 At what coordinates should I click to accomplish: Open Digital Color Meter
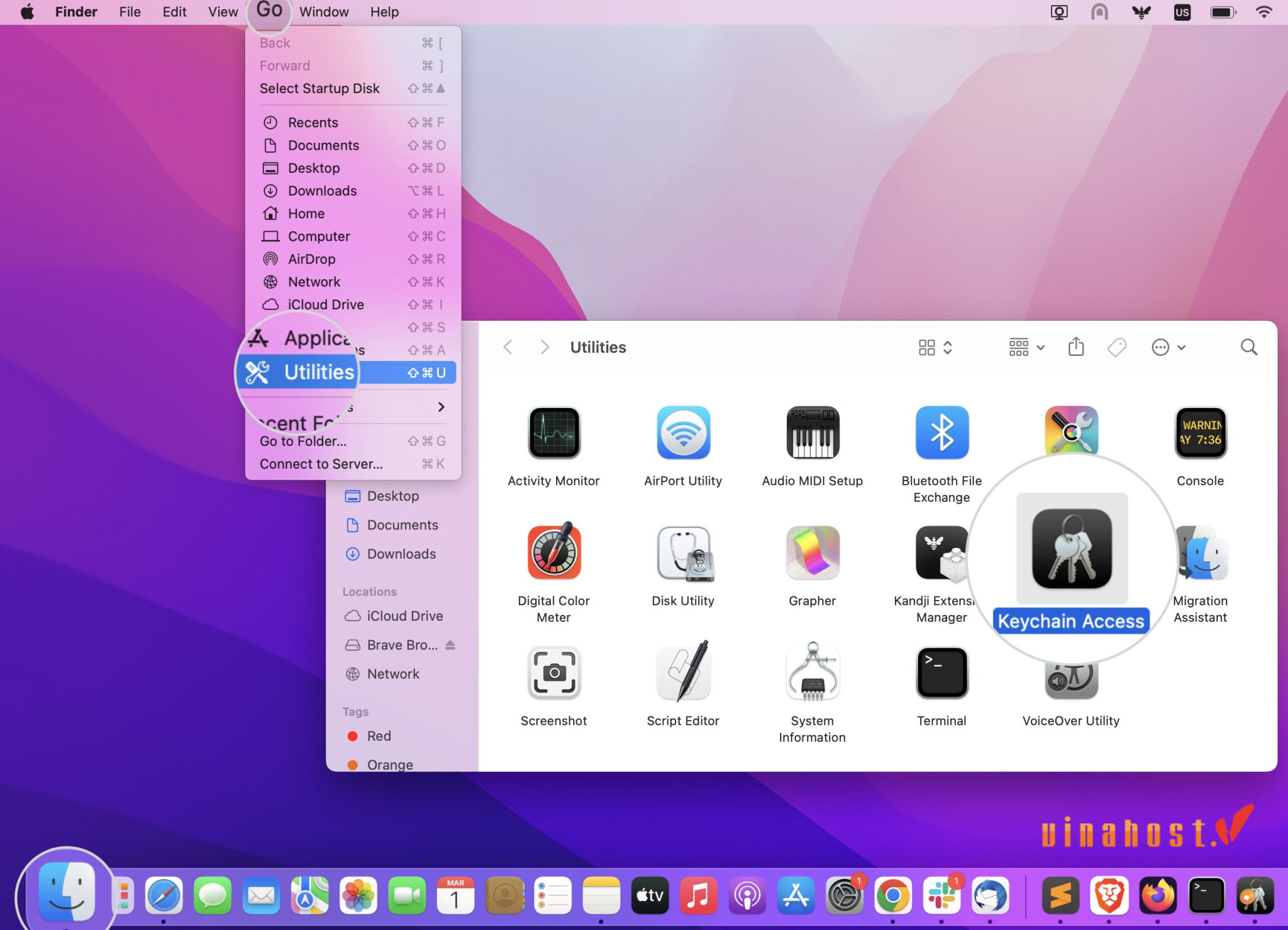(x=554, y=552)
